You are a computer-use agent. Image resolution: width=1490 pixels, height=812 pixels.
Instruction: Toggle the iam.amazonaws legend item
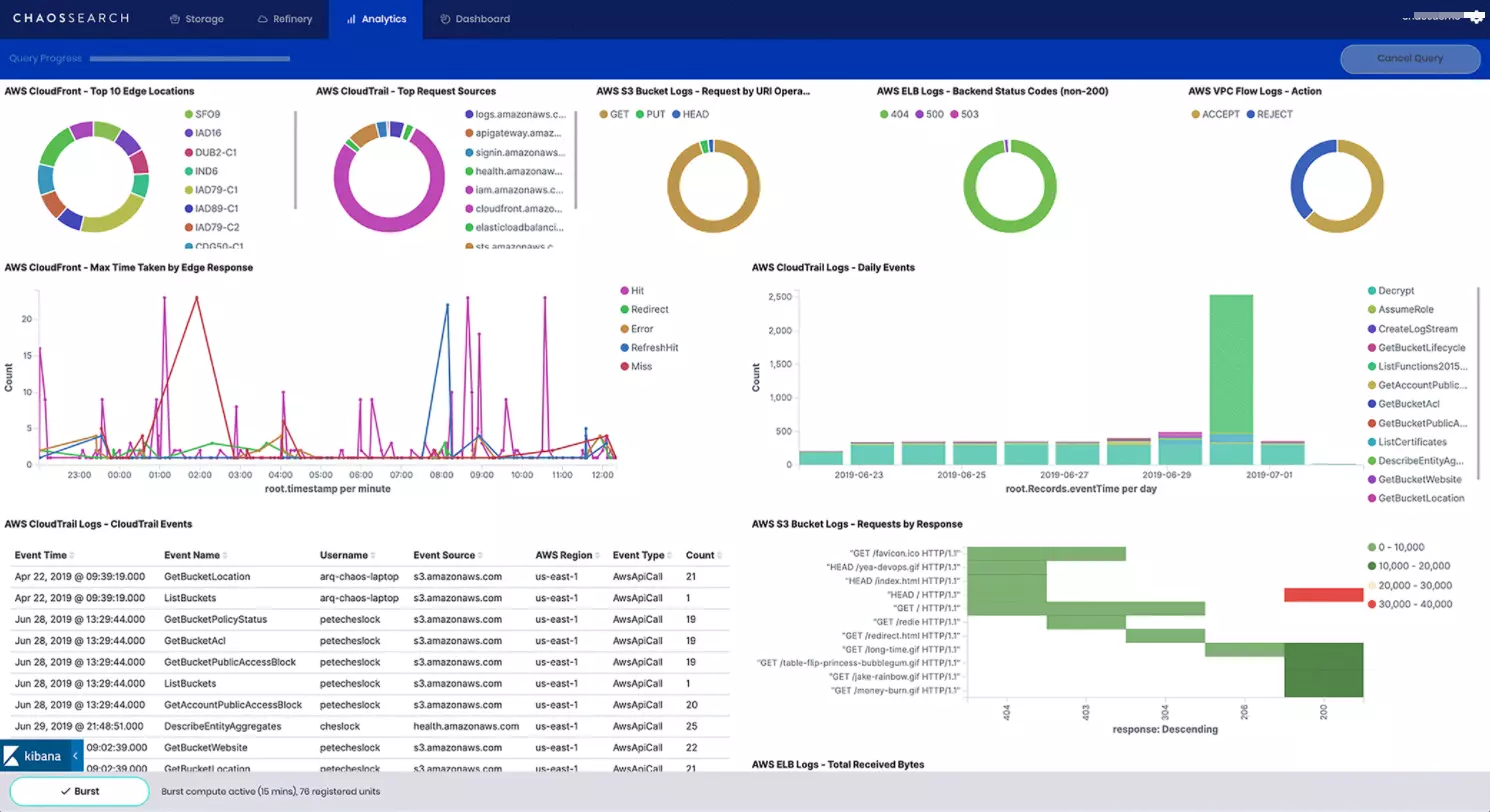(515, 189)
